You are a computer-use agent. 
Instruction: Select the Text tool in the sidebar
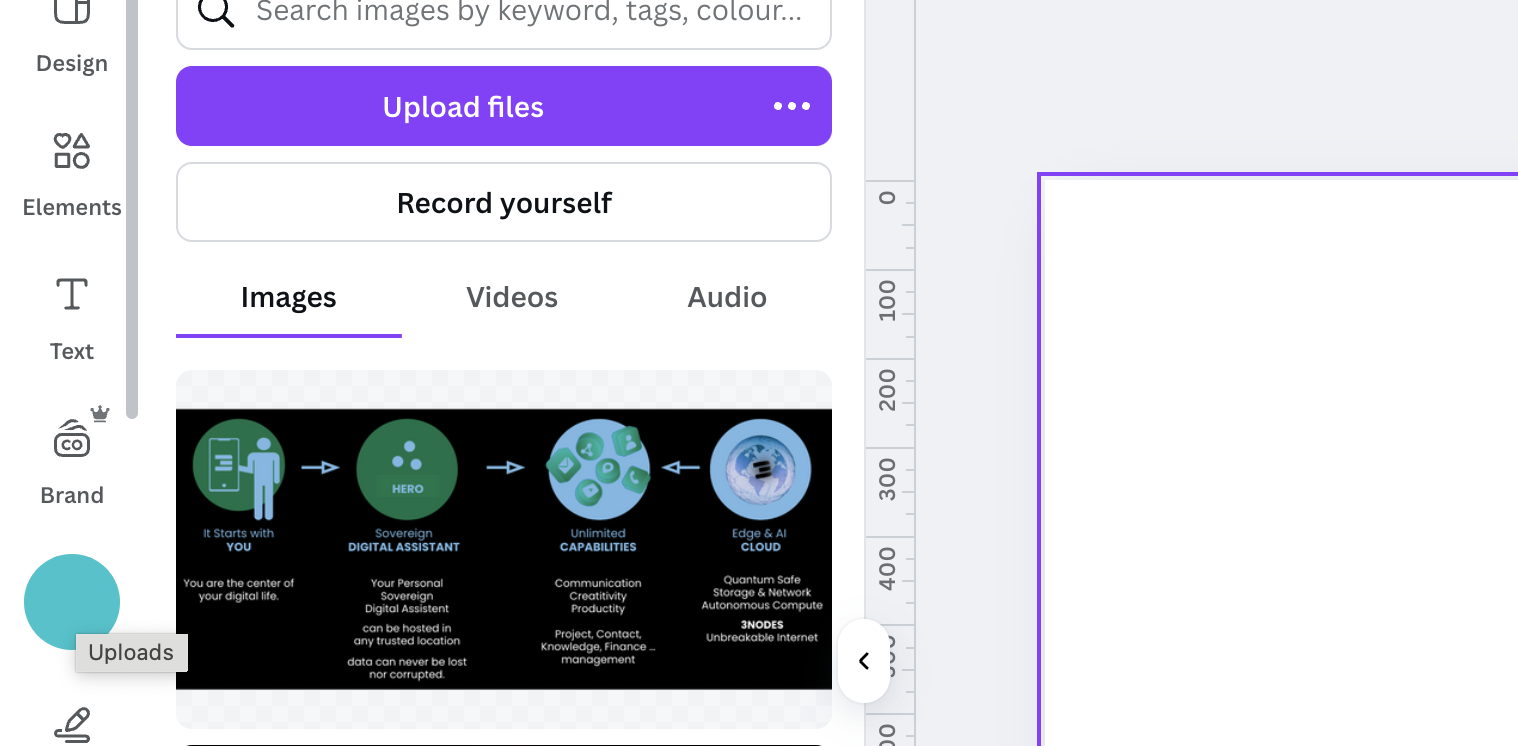point(71,319)
